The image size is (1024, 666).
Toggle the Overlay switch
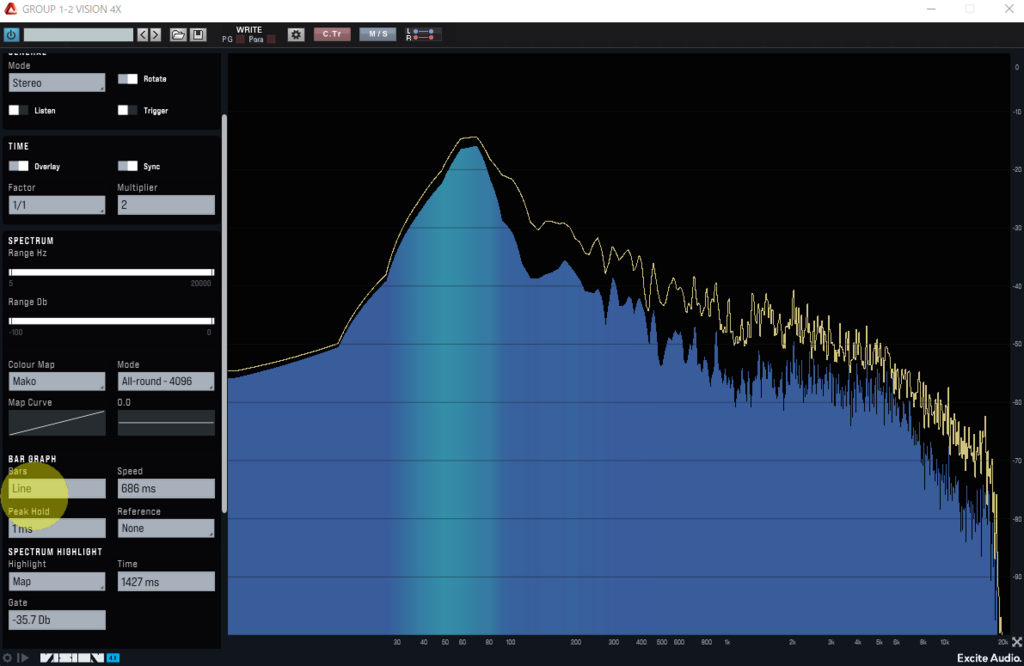point(18,166)
